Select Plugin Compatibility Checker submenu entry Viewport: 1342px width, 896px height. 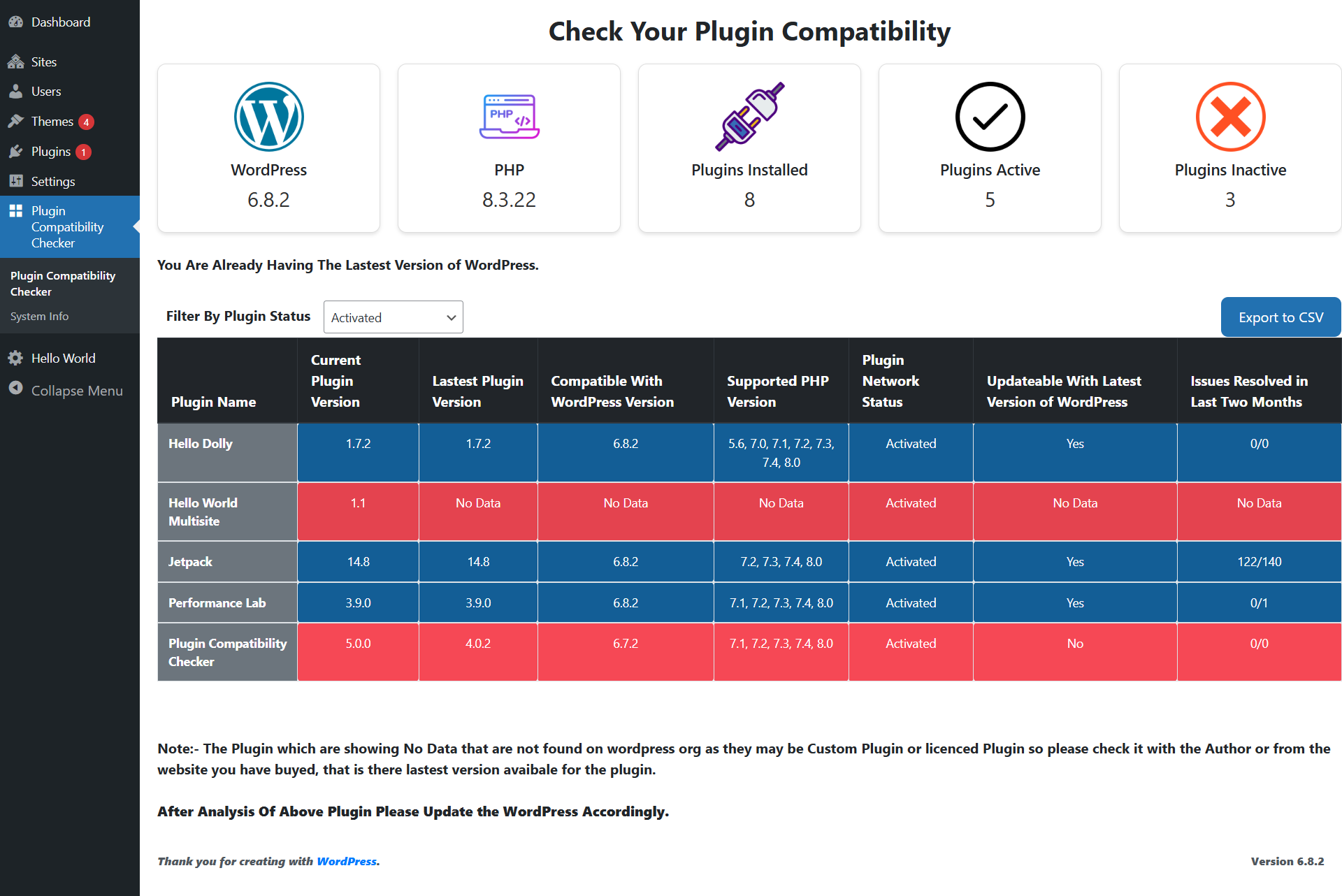coord(63,284)
